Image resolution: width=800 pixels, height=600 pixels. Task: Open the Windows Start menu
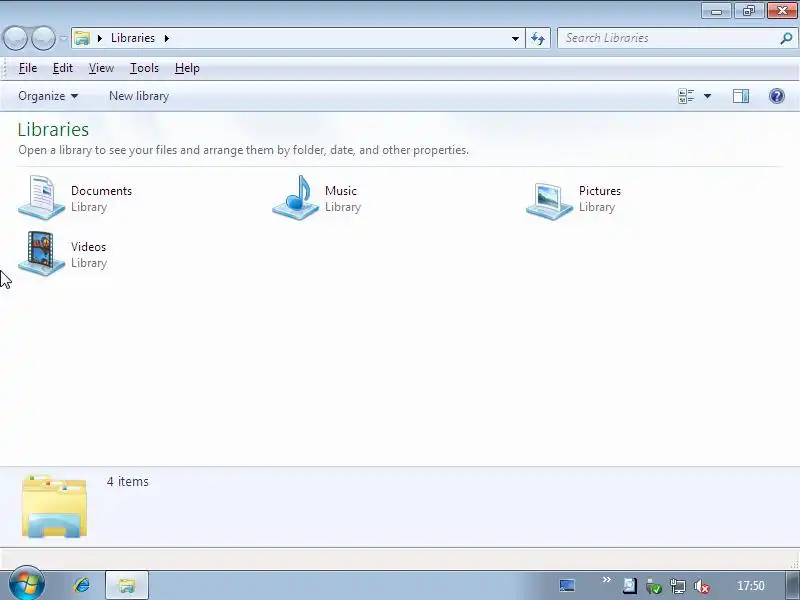[x=27, y=584]
